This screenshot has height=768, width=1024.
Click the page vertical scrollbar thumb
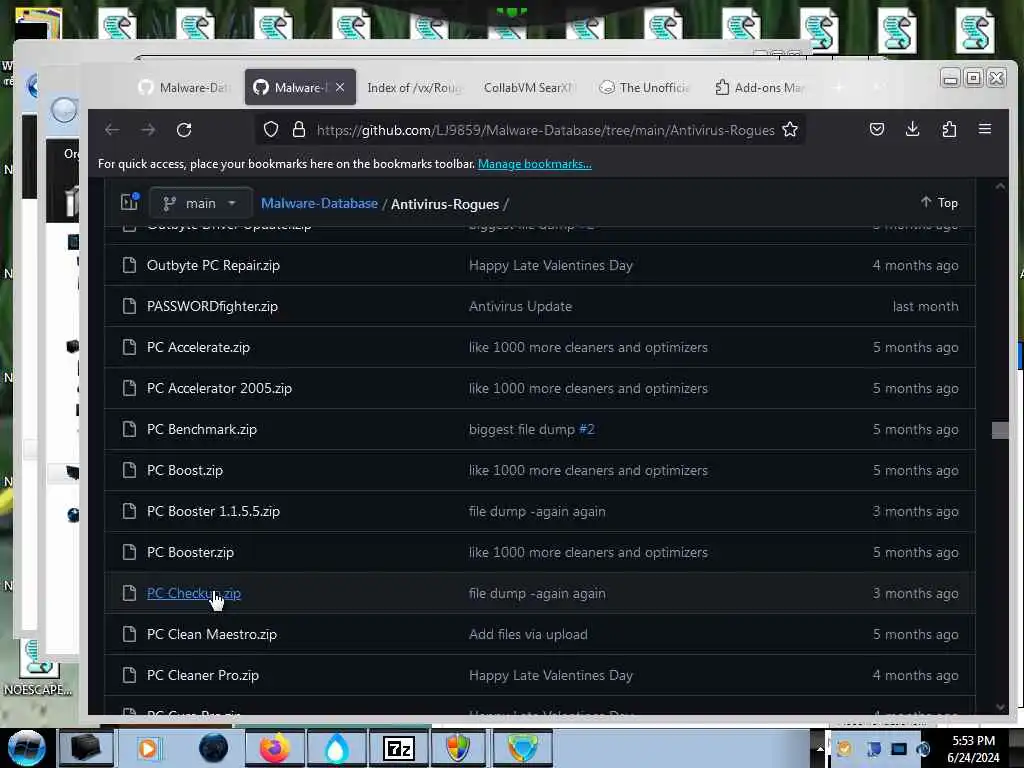(x=1000, y=430)
